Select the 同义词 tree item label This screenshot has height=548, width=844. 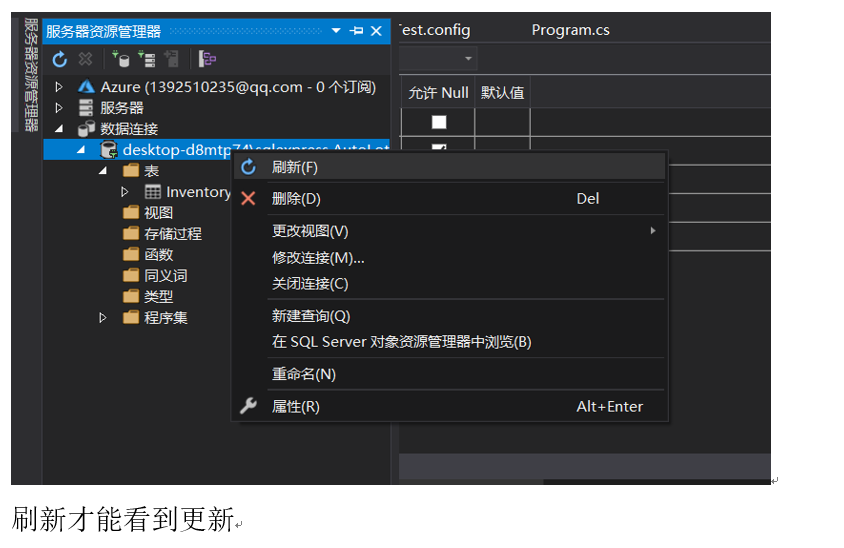(166, 275)
